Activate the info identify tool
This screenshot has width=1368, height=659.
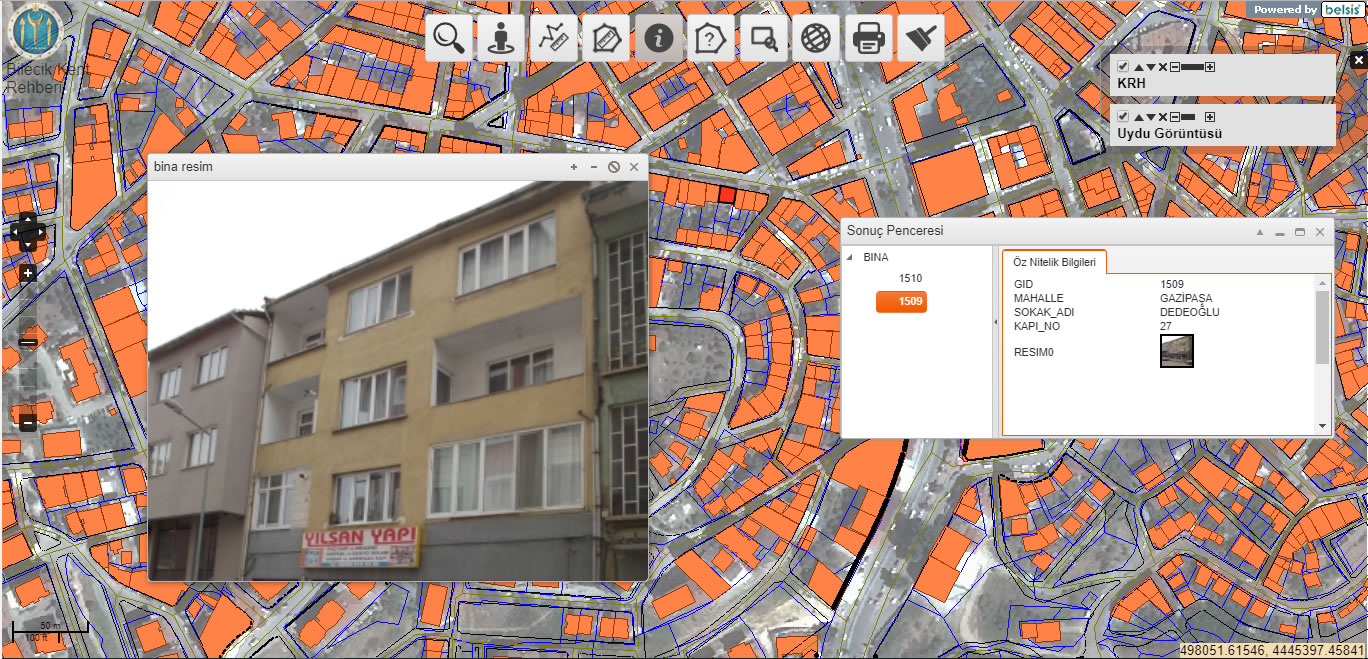[x=657, y=38]
